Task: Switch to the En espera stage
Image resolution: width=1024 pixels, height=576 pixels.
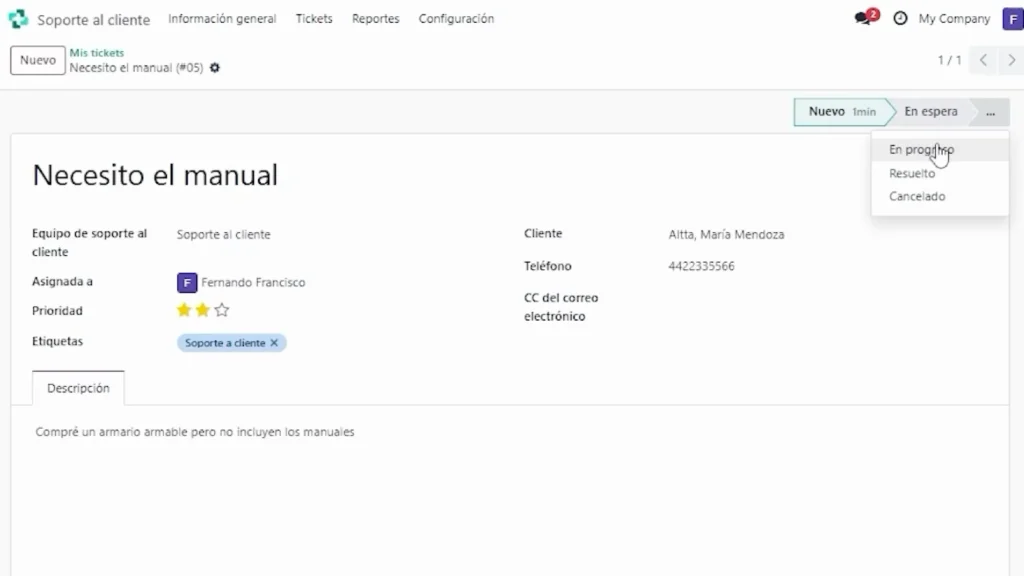Action: point(930,112)
